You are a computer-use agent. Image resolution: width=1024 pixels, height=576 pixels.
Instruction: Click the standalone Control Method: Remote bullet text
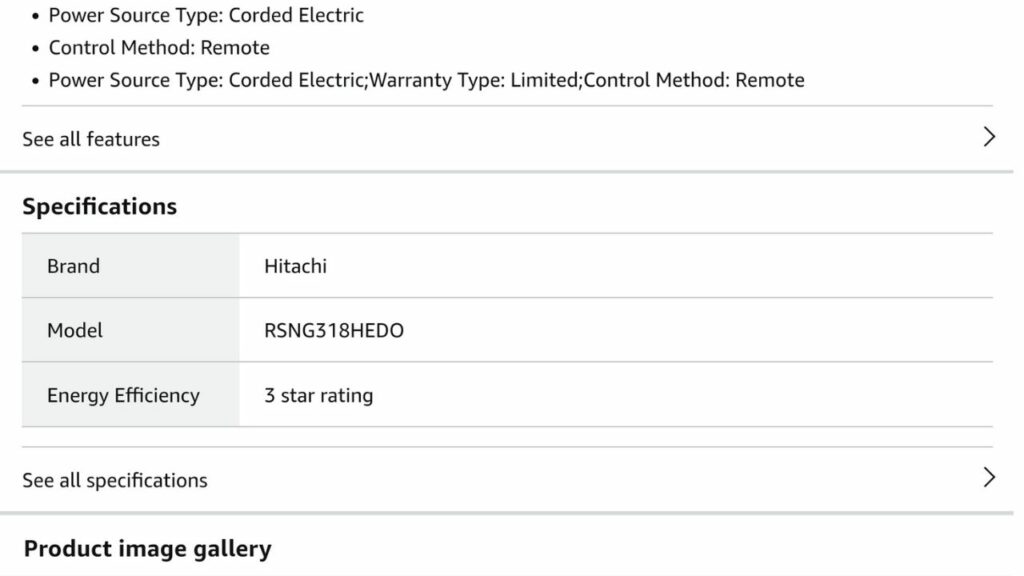pos(159,48)
